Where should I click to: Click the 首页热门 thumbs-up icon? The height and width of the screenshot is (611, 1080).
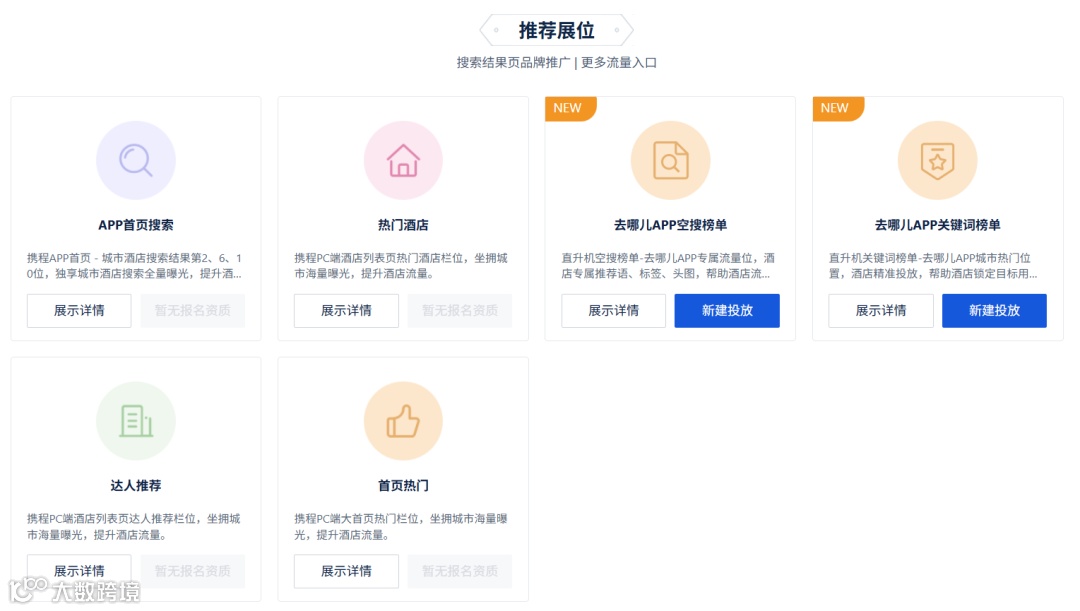[x=403, y=421]
